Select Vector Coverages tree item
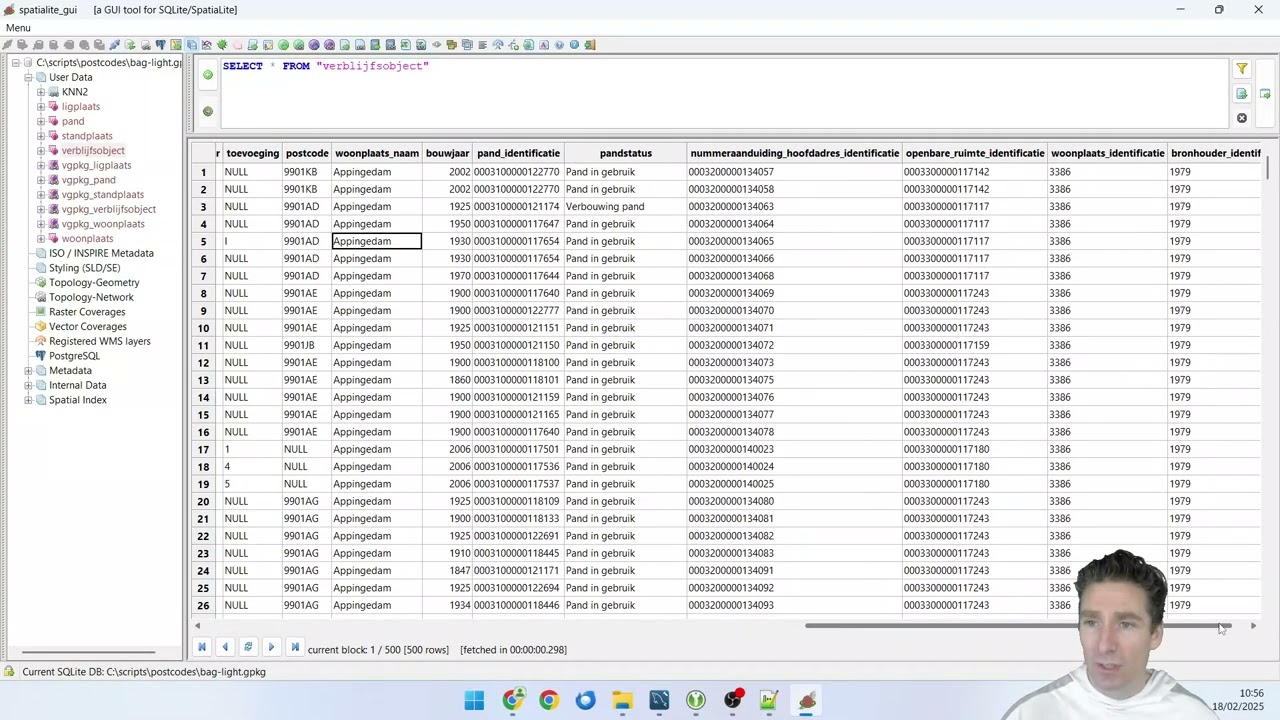Image resolution: width=1280 pixels, height=720 pixels. [88, 326]
